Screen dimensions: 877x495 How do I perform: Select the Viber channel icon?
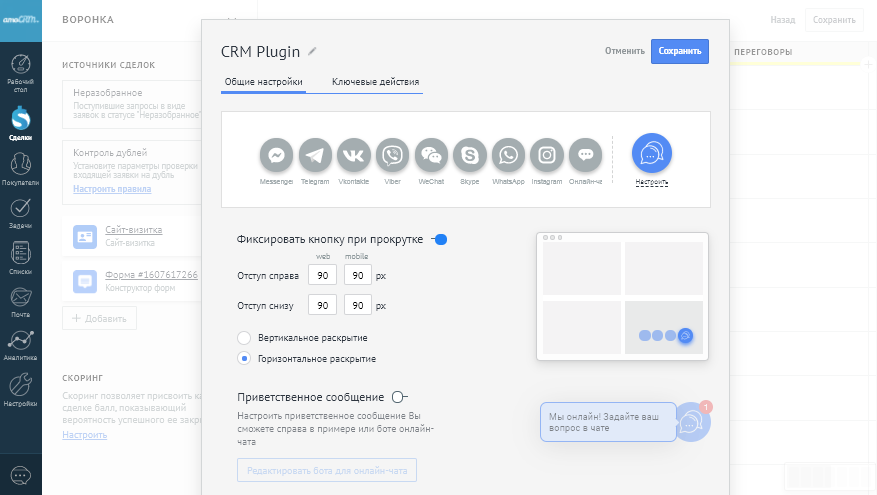pyautogui.click(x=392, y=155)
